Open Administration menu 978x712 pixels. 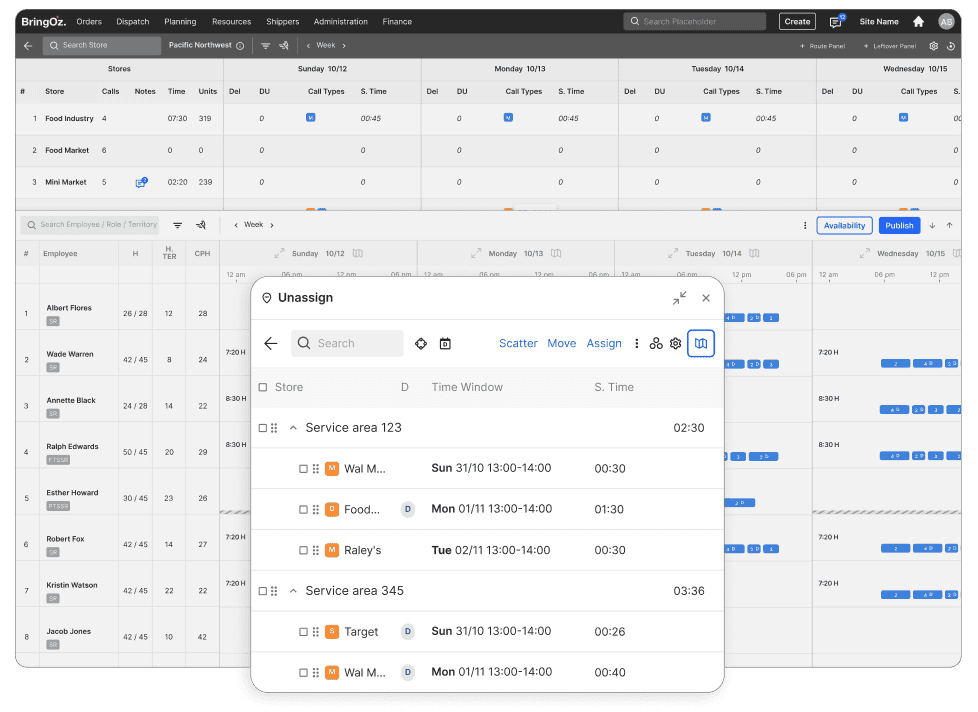click(341, 22)
